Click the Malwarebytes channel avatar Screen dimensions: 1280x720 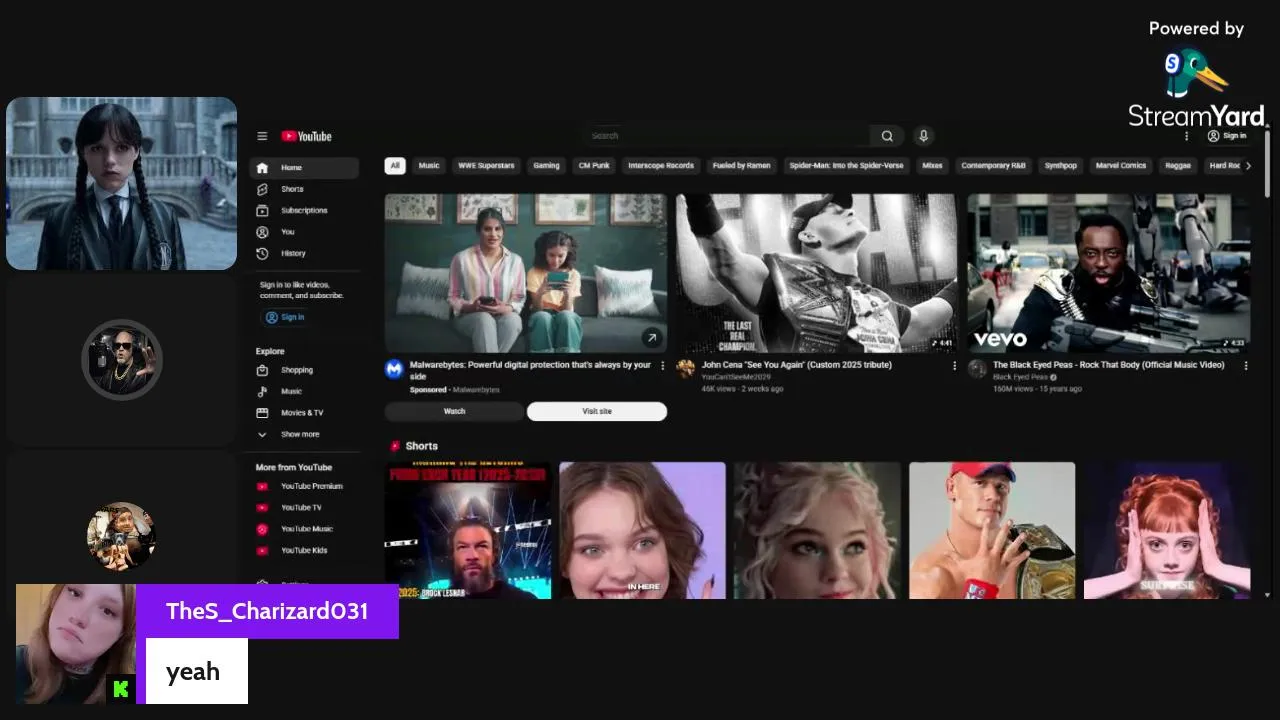394,369
